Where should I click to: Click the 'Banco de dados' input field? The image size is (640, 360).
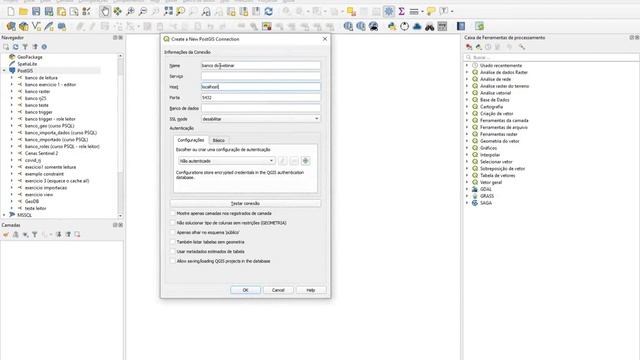pyautogui.click(x=260, y=108)
